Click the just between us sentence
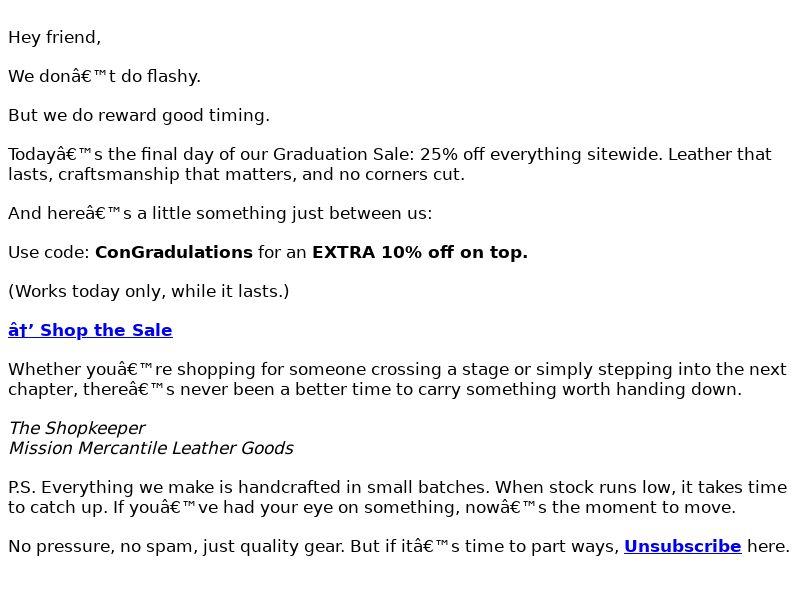800x602 pixels. point(220,213)
